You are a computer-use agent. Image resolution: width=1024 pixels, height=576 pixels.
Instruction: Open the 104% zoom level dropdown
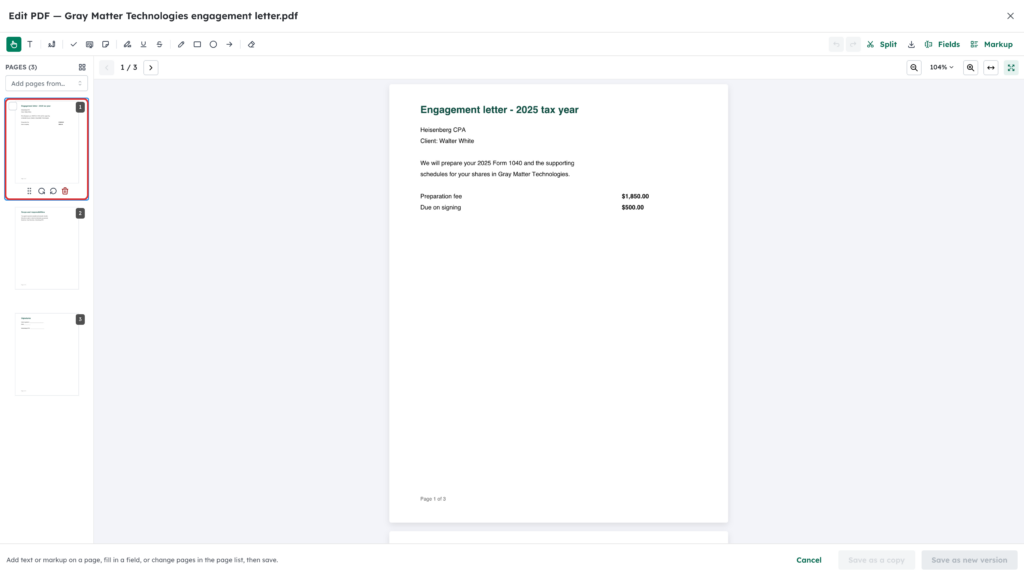[942, 67]
